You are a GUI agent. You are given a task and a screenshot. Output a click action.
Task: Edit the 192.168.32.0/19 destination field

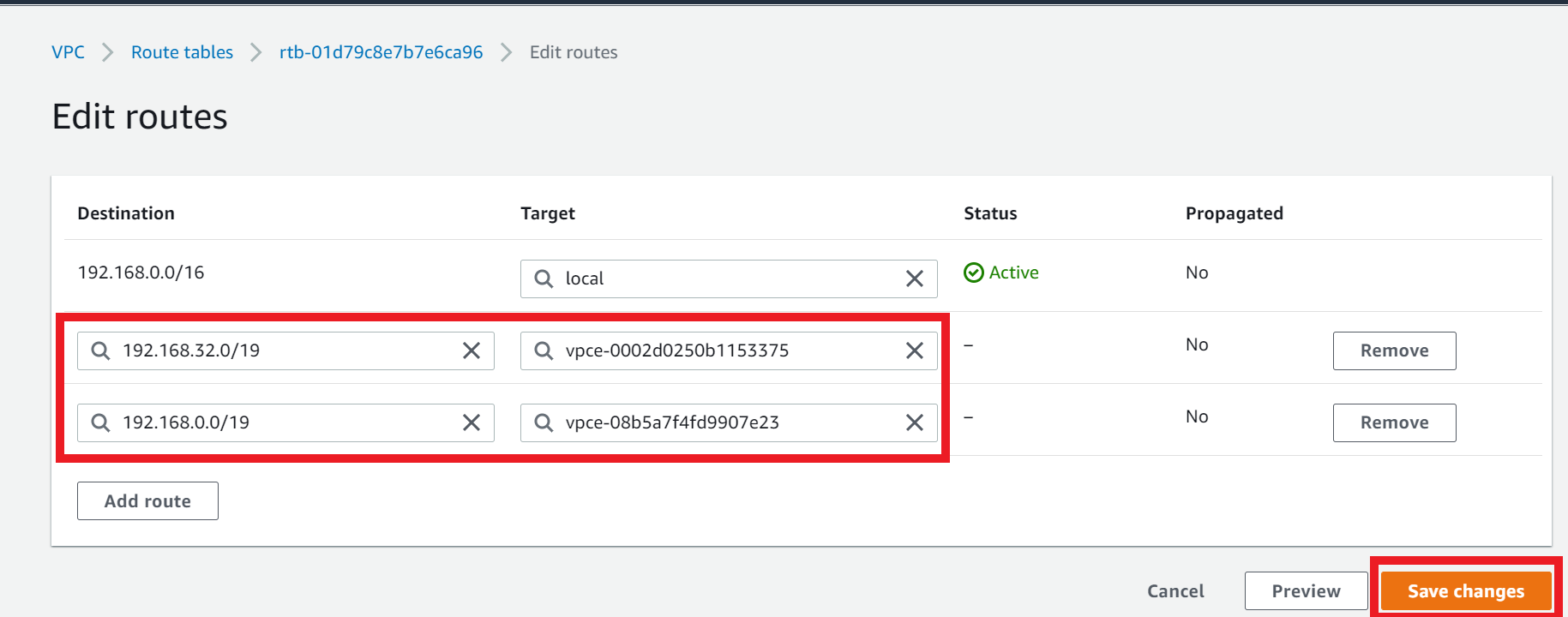pyautogui.click(x=285, y=350)
